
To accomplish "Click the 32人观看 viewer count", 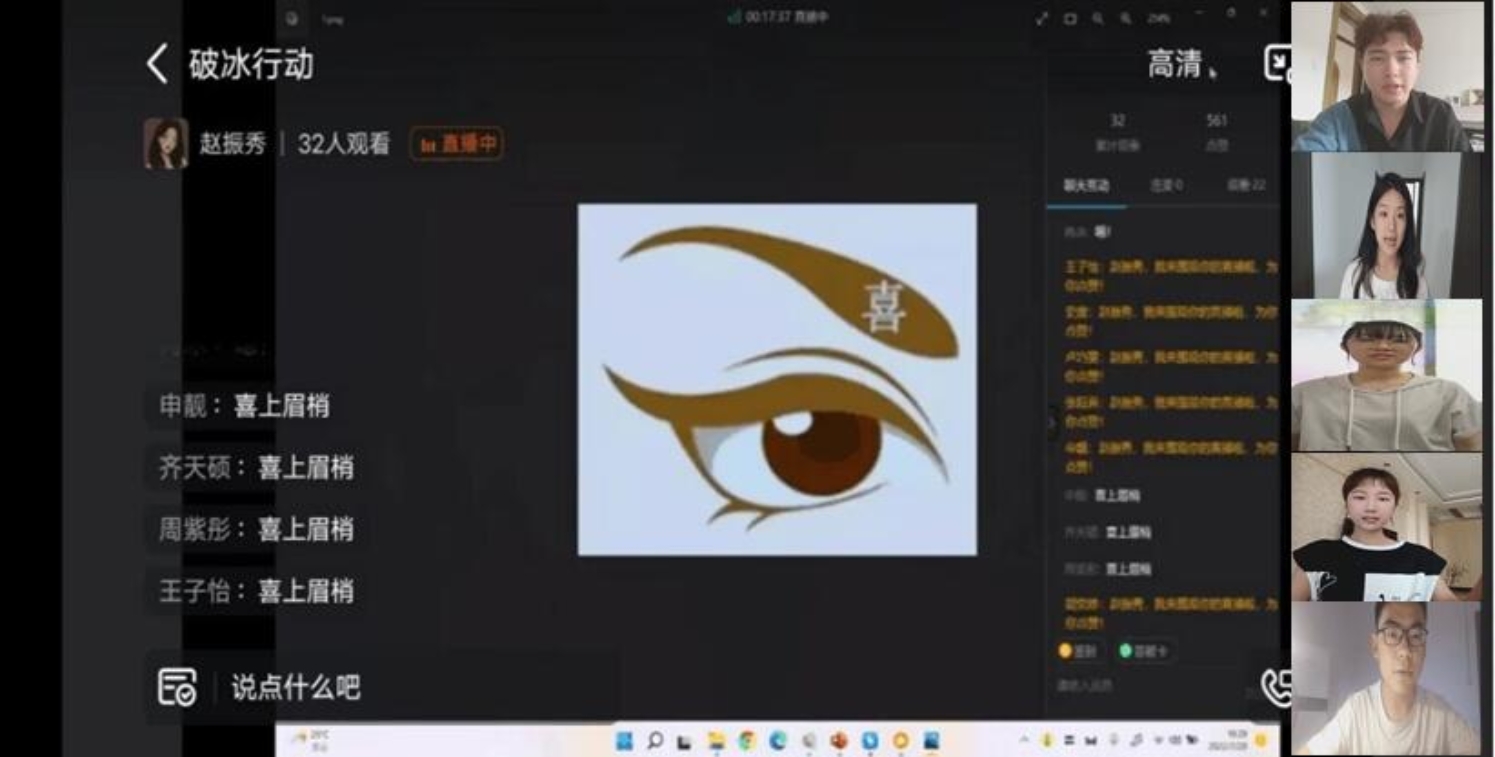I will pos(343,144).
